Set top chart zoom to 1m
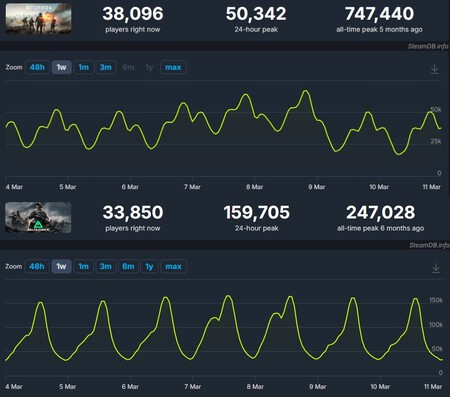 tap(83, 67)
